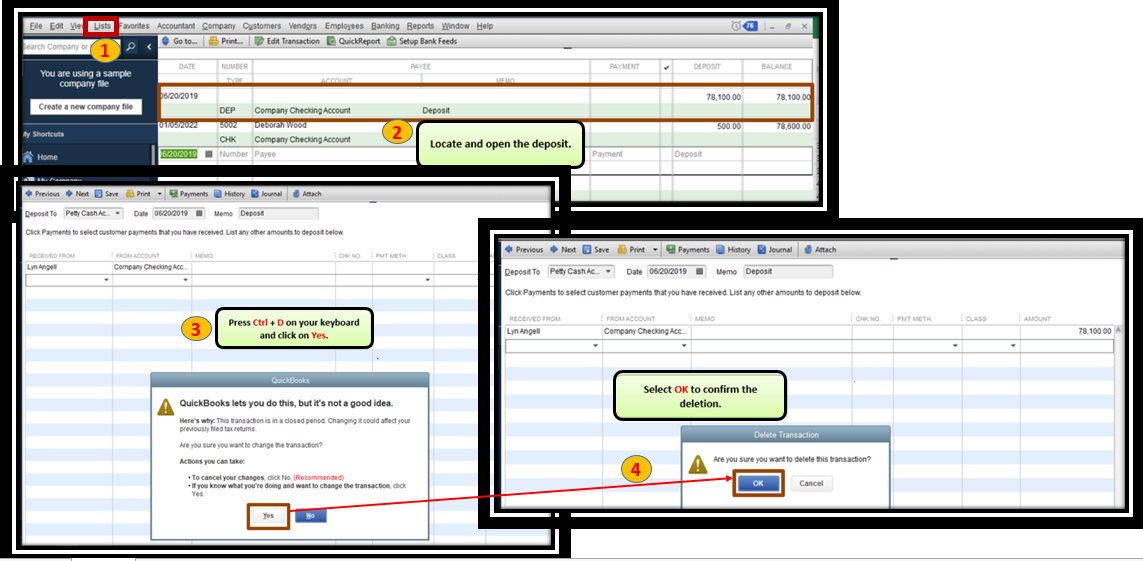This screenshot has height=561, width=1143.
Task: Open the Reports menu
Action: pos(421,26)
